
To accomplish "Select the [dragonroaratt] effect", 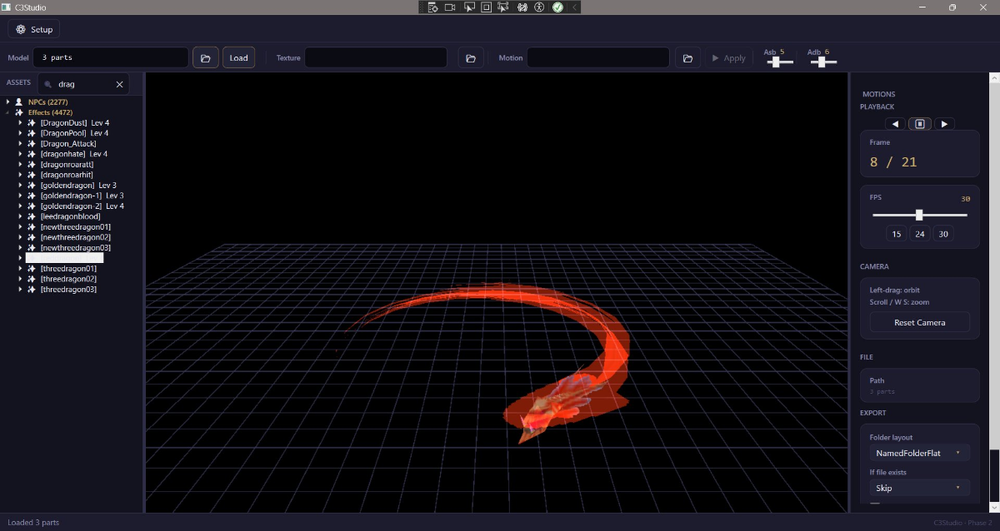I will click(67, 164).
